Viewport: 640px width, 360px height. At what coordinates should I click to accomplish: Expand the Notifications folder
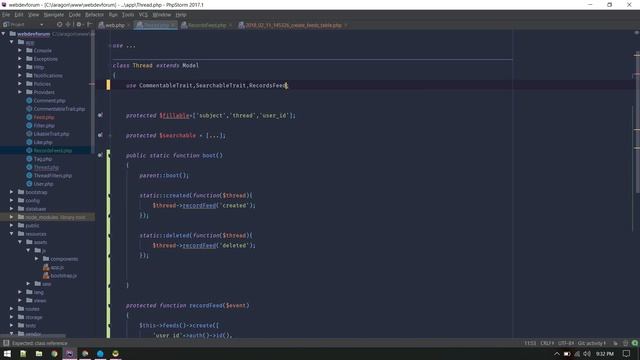coord(20,76)
